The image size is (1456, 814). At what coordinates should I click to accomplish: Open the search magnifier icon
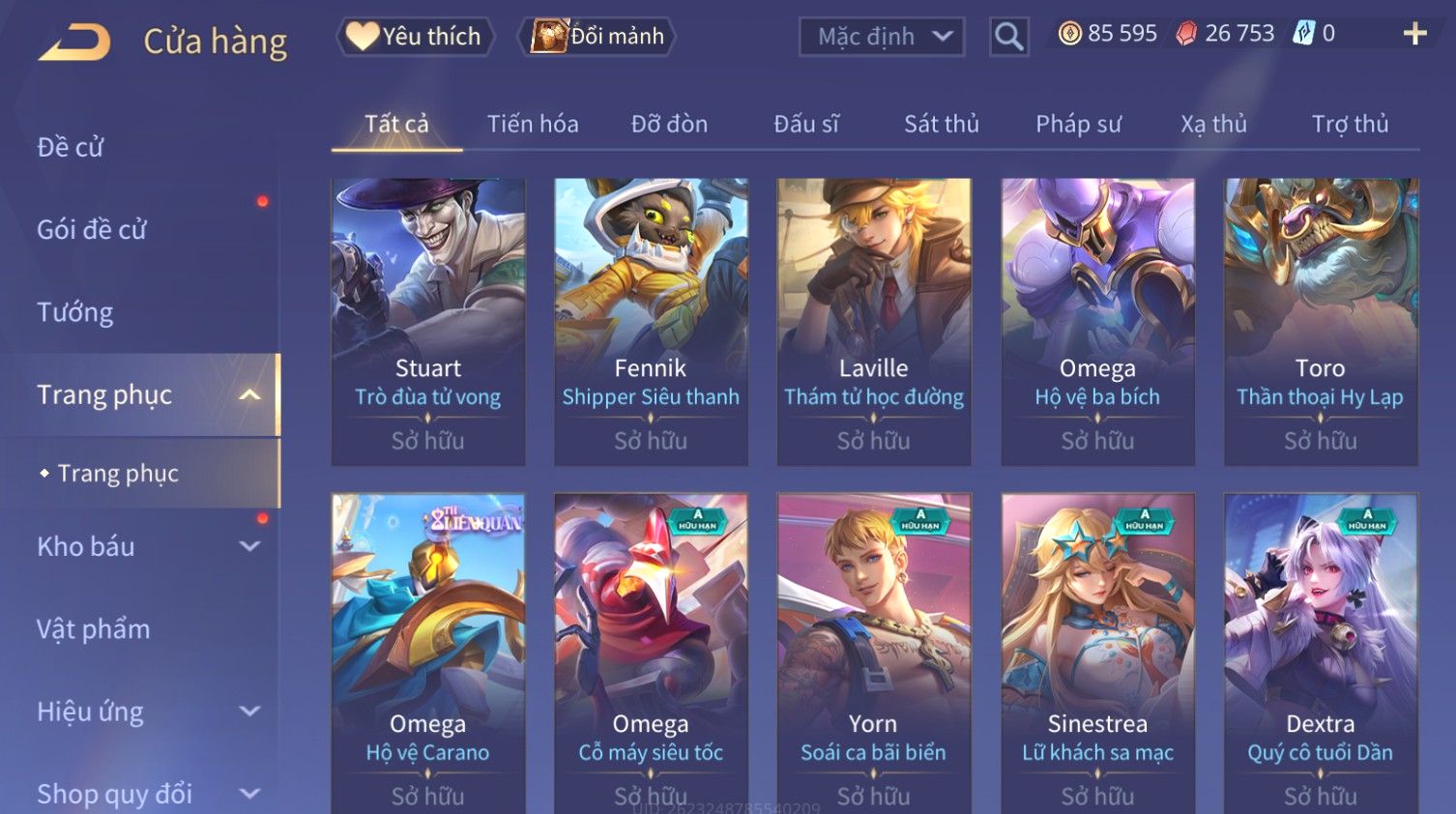pyautogui.click(x=1008, y=38)
